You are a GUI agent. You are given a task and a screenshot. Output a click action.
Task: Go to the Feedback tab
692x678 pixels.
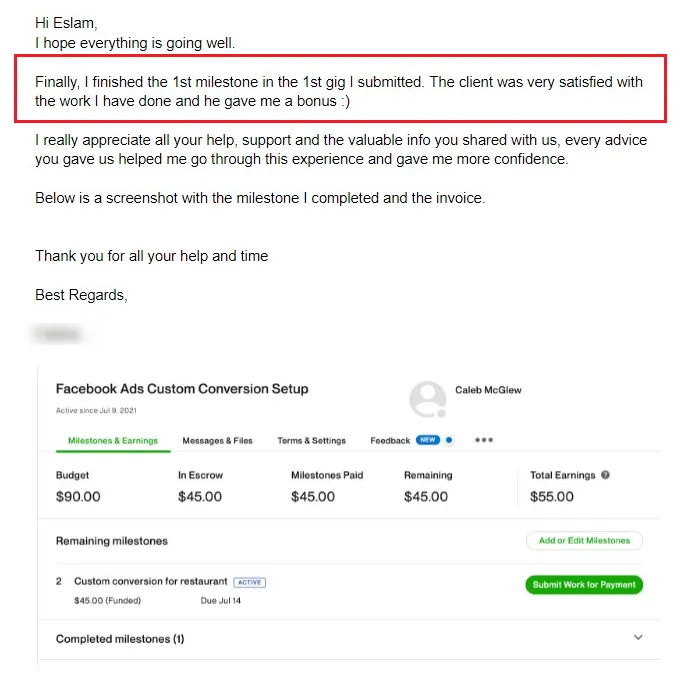tap(390, 441)
